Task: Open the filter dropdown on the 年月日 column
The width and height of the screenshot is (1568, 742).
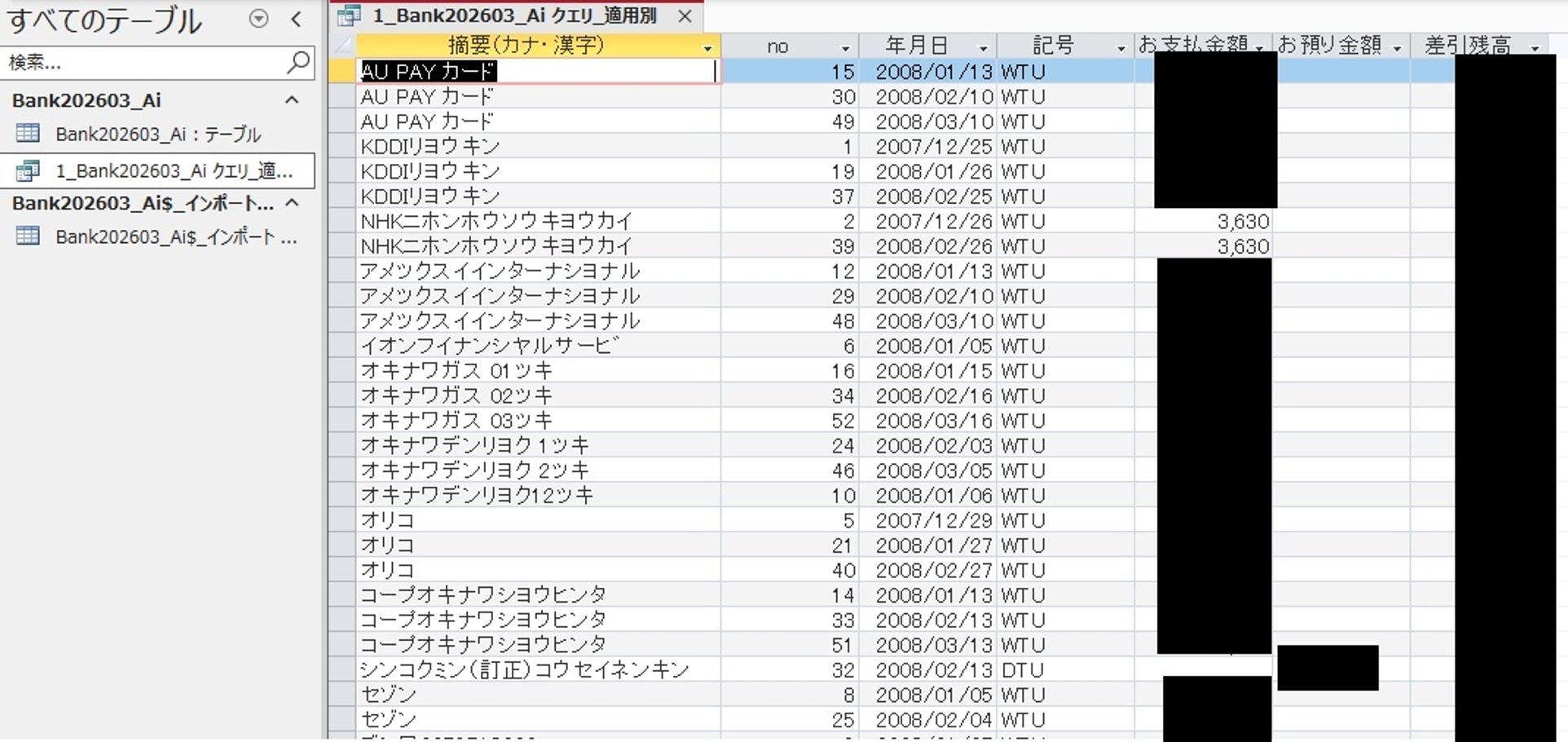Action: click(x=983, y=46)
